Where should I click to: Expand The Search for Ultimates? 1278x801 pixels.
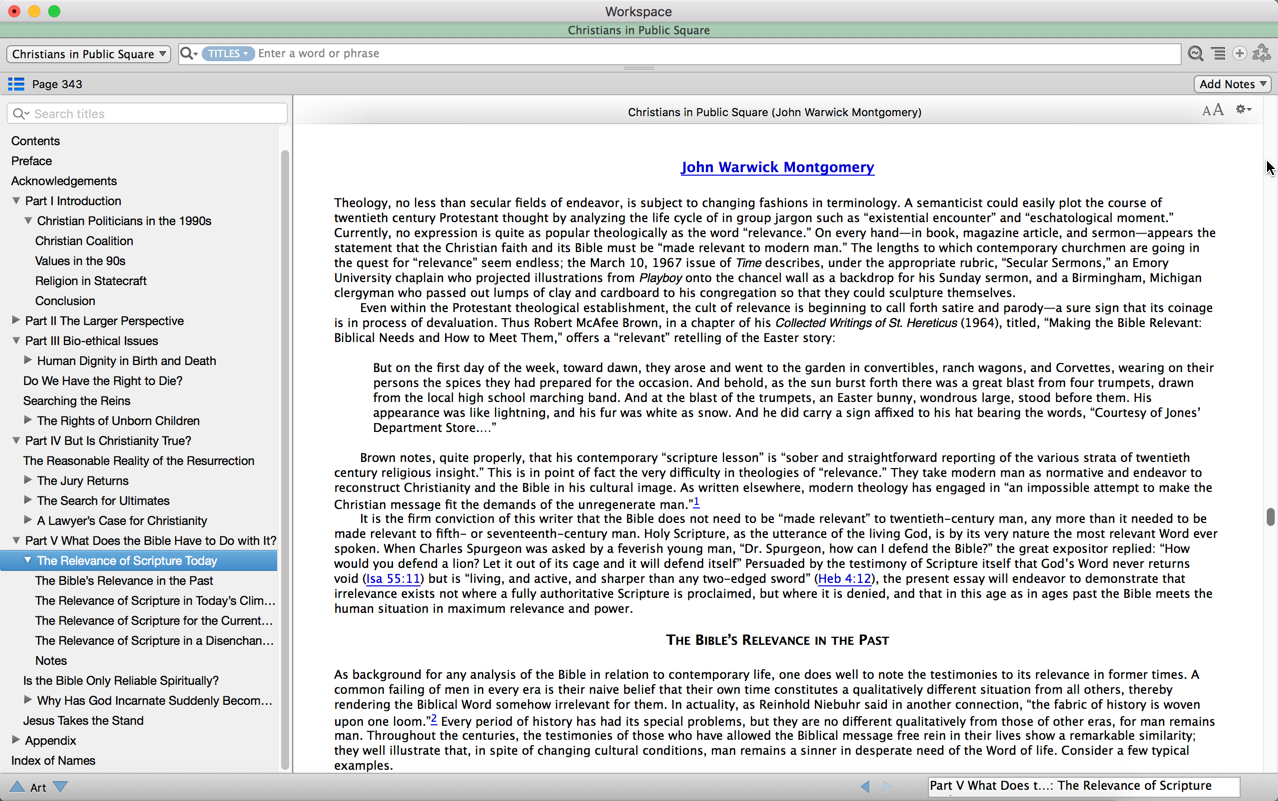point(28,501)
